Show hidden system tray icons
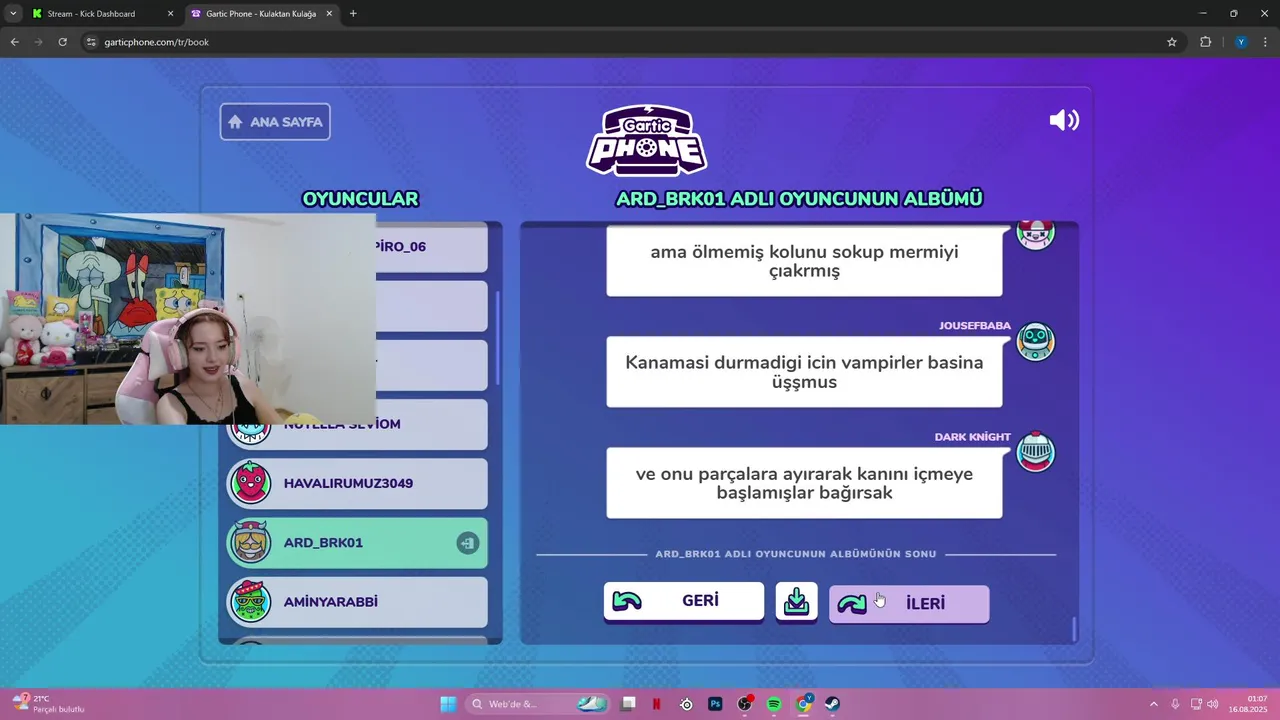Image resolution: width=1280 pixels, height=720 pixels. 1153,704
